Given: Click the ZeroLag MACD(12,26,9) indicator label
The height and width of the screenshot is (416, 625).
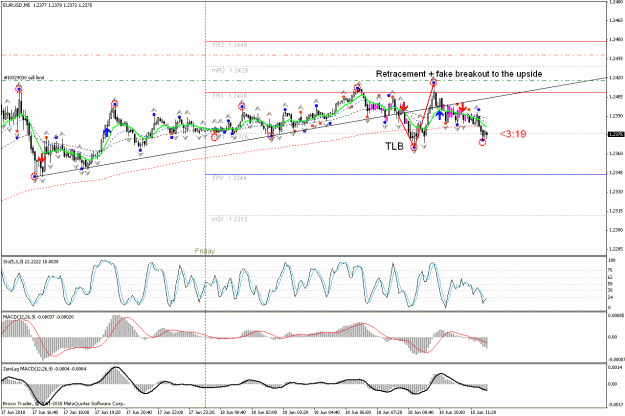Looking at the screenshot, I should (x=45, y=369).
